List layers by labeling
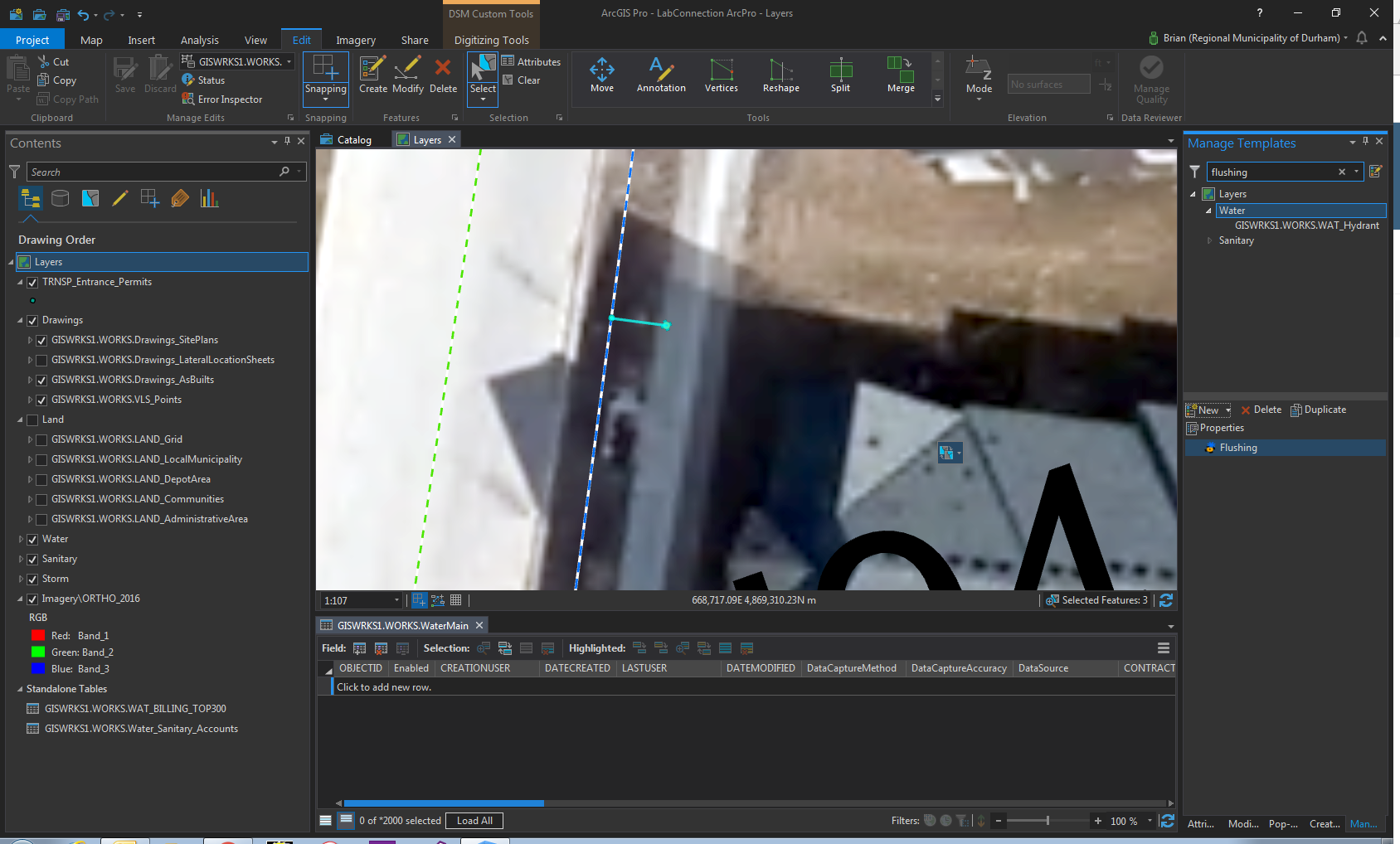Screen dimensions: 1400x844 pos(180,198)
